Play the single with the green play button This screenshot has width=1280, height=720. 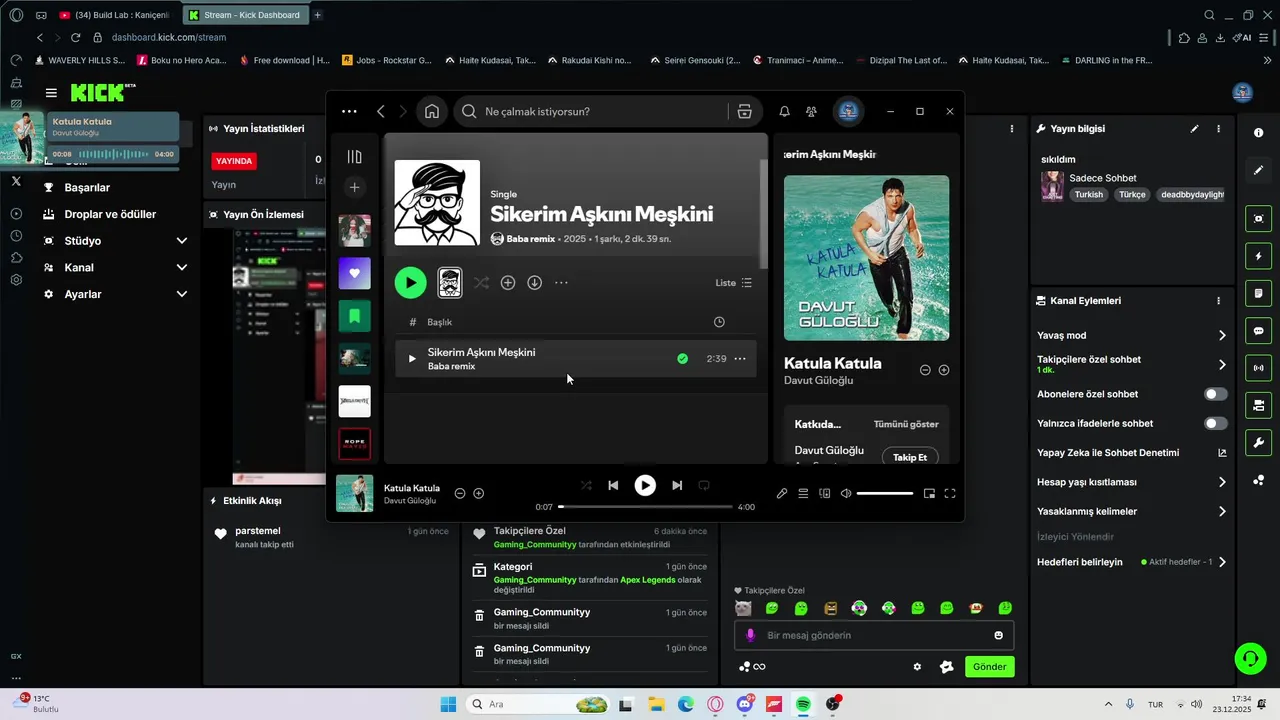coord(410,283)
